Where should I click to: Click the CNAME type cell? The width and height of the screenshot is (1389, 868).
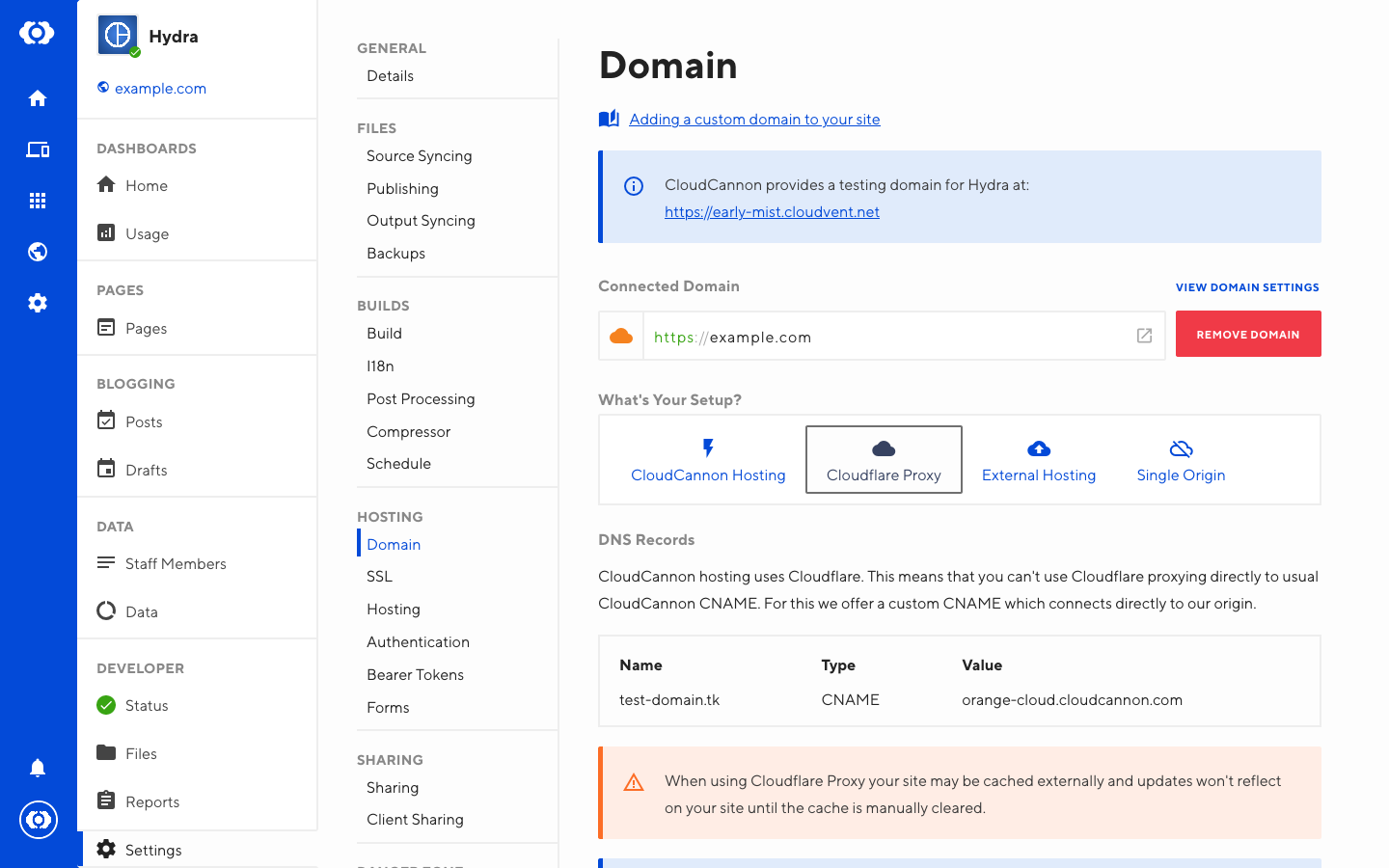point(850,700)
